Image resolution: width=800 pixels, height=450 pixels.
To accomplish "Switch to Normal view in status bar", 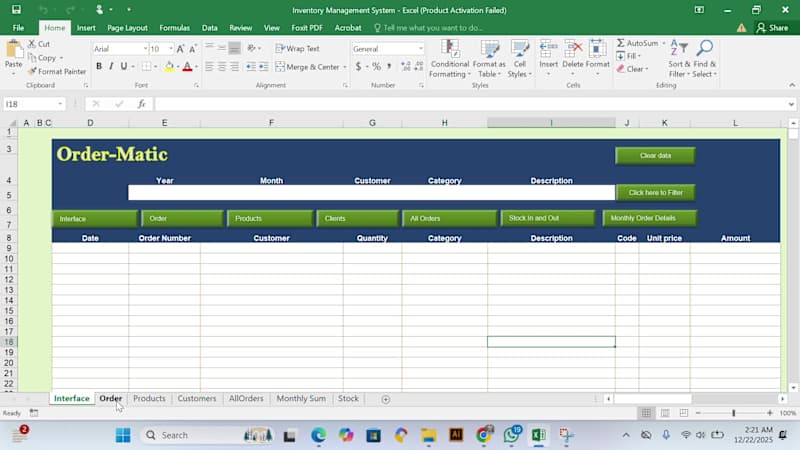I will (646, 413).
